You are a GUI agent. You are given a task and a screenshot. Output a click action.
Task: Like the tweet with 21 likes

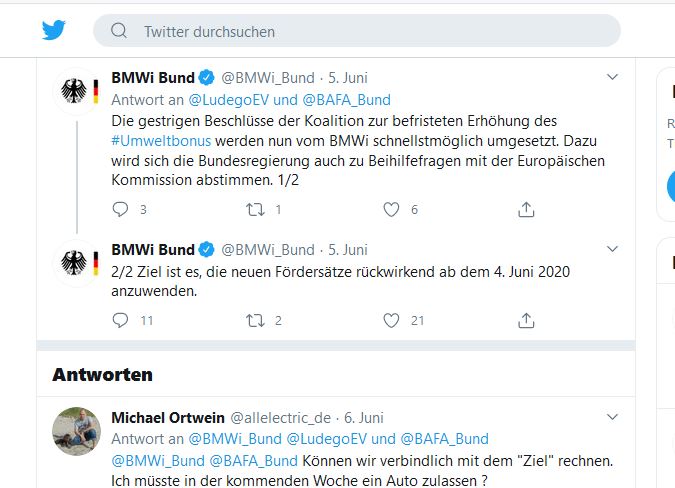pos(392,320)
